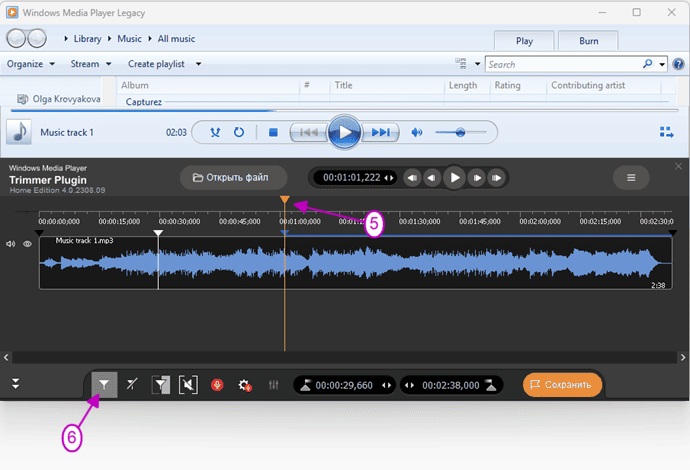
Task: Mute the Music track 1.mp3 audio
Action: tap(11, 244)
